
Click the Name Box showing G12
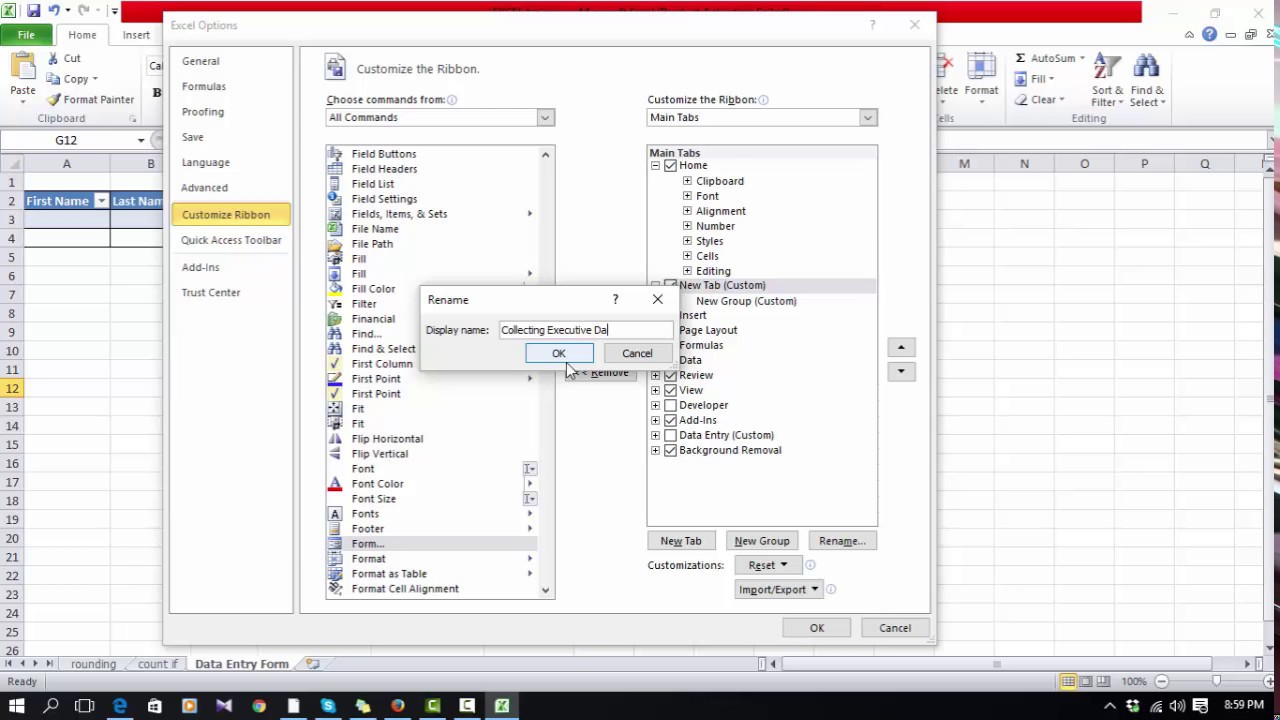(x=66, y=141)
